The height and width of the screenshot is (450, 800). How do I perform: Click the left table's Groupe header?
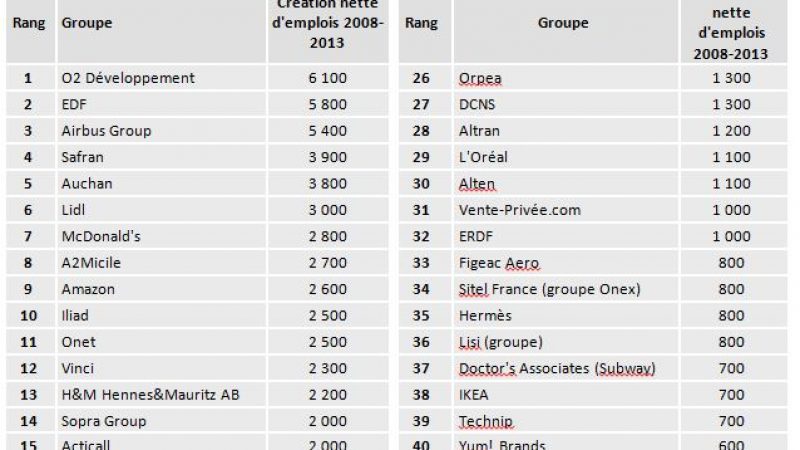click(x=87, y=22)
